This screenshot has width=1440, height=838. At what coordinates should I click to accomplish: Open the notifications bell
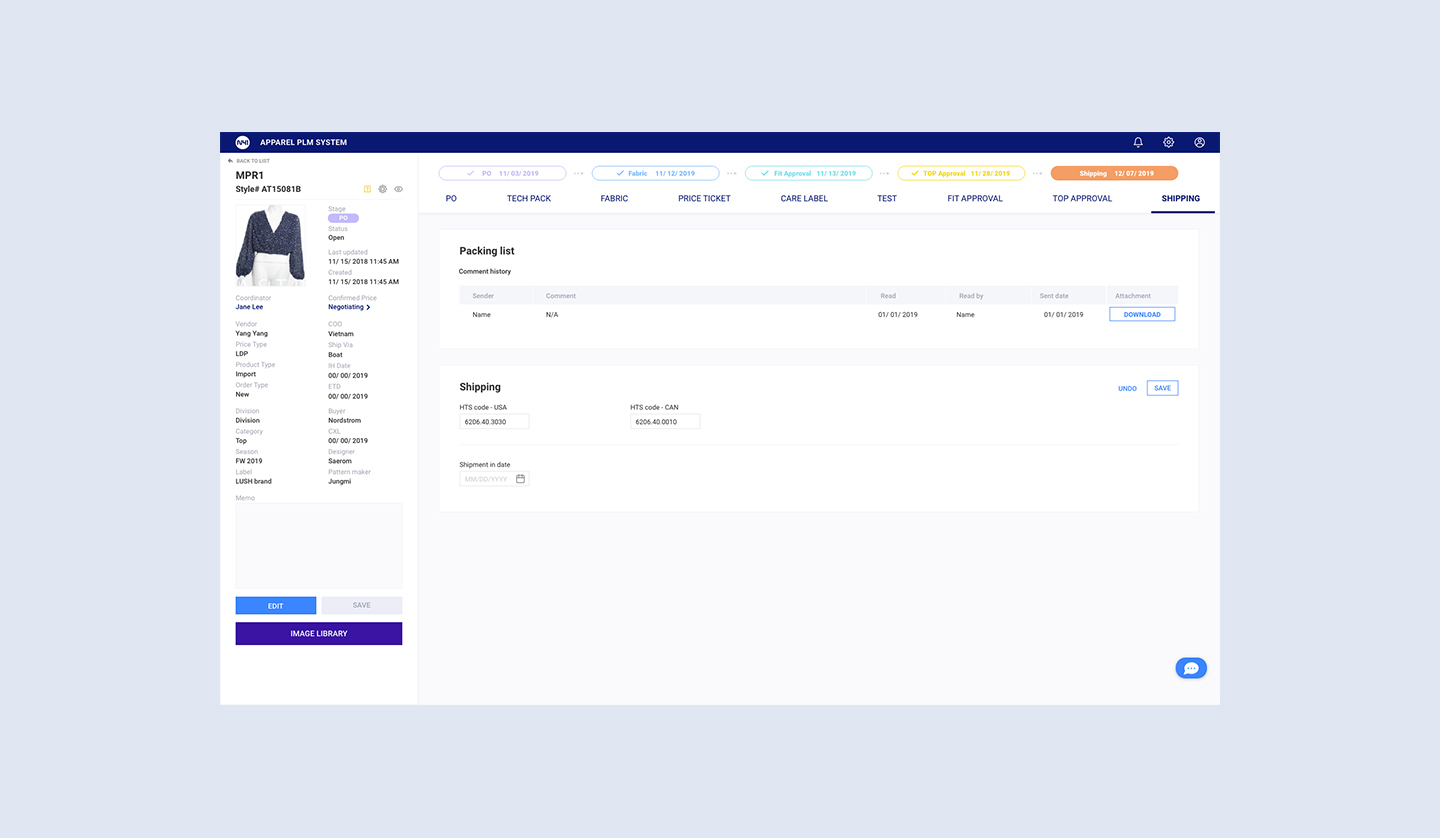pos(1138,142)
